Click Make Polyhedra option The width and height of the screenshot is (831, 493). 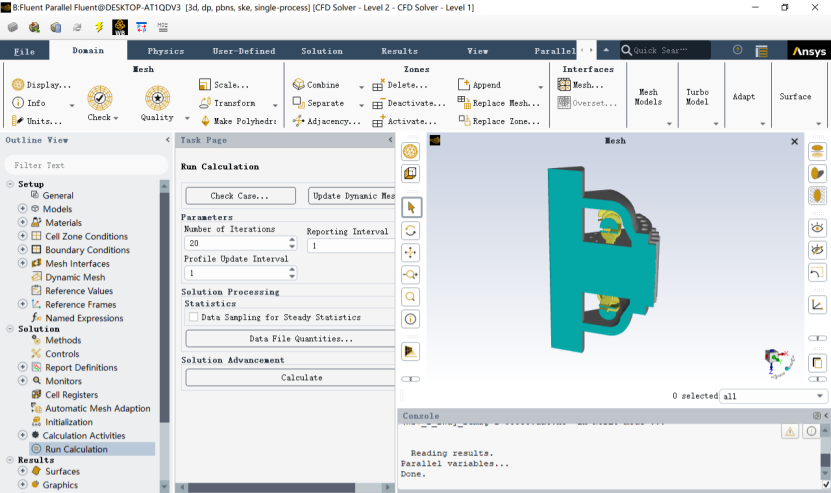click(x=238, y=121)
